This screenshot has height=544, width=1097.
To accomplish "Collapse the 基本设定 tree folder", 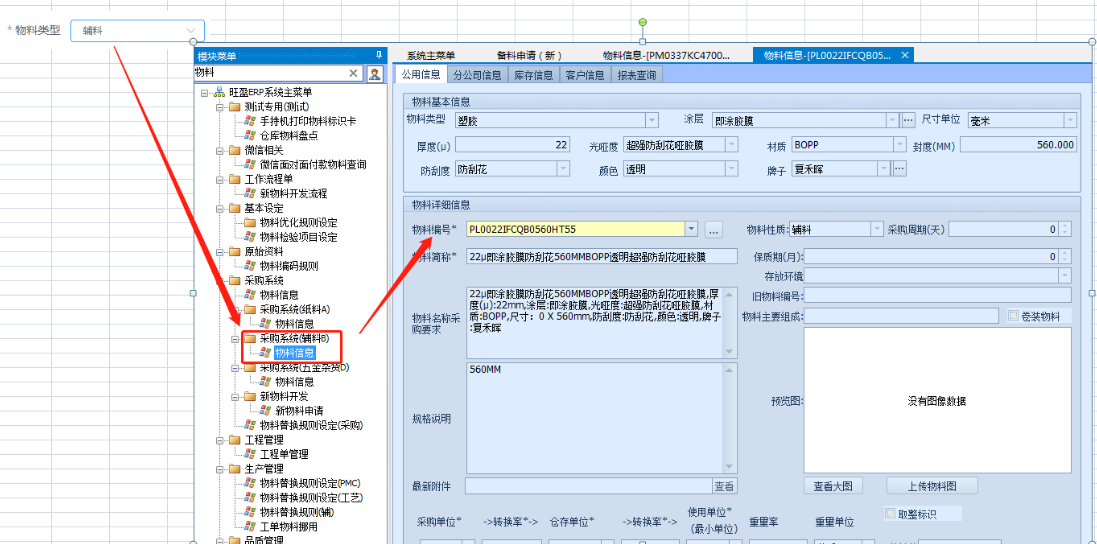I will coord(219,208).
